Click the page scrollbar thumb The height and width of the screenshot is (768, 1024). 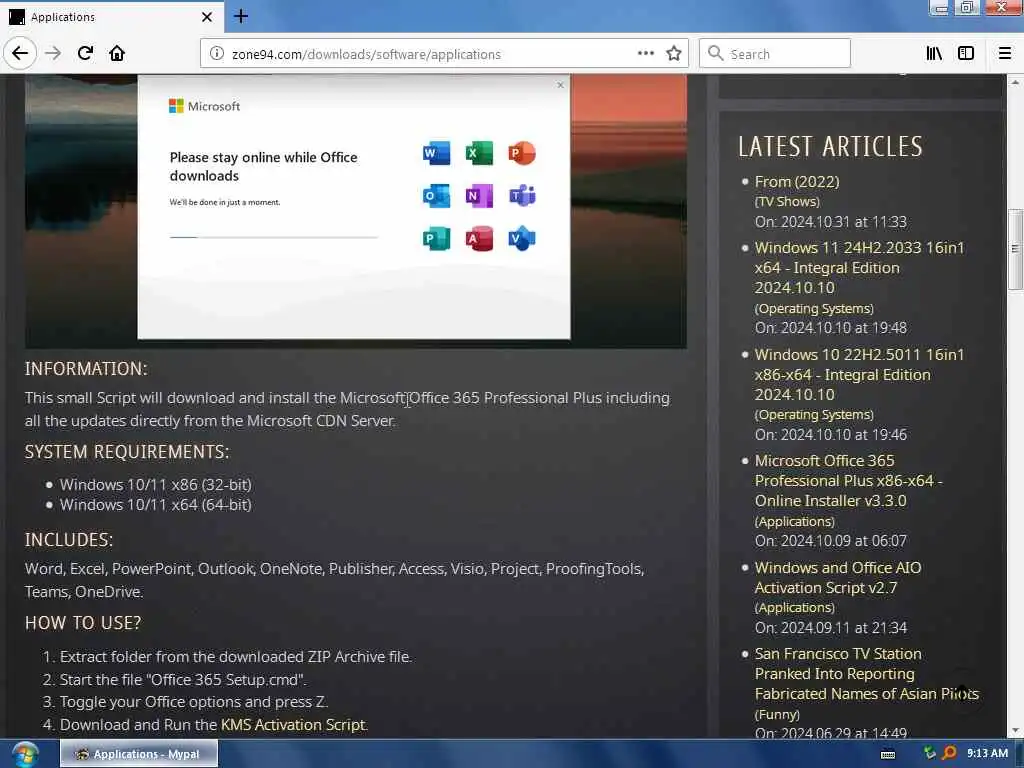click(1014, 249)
